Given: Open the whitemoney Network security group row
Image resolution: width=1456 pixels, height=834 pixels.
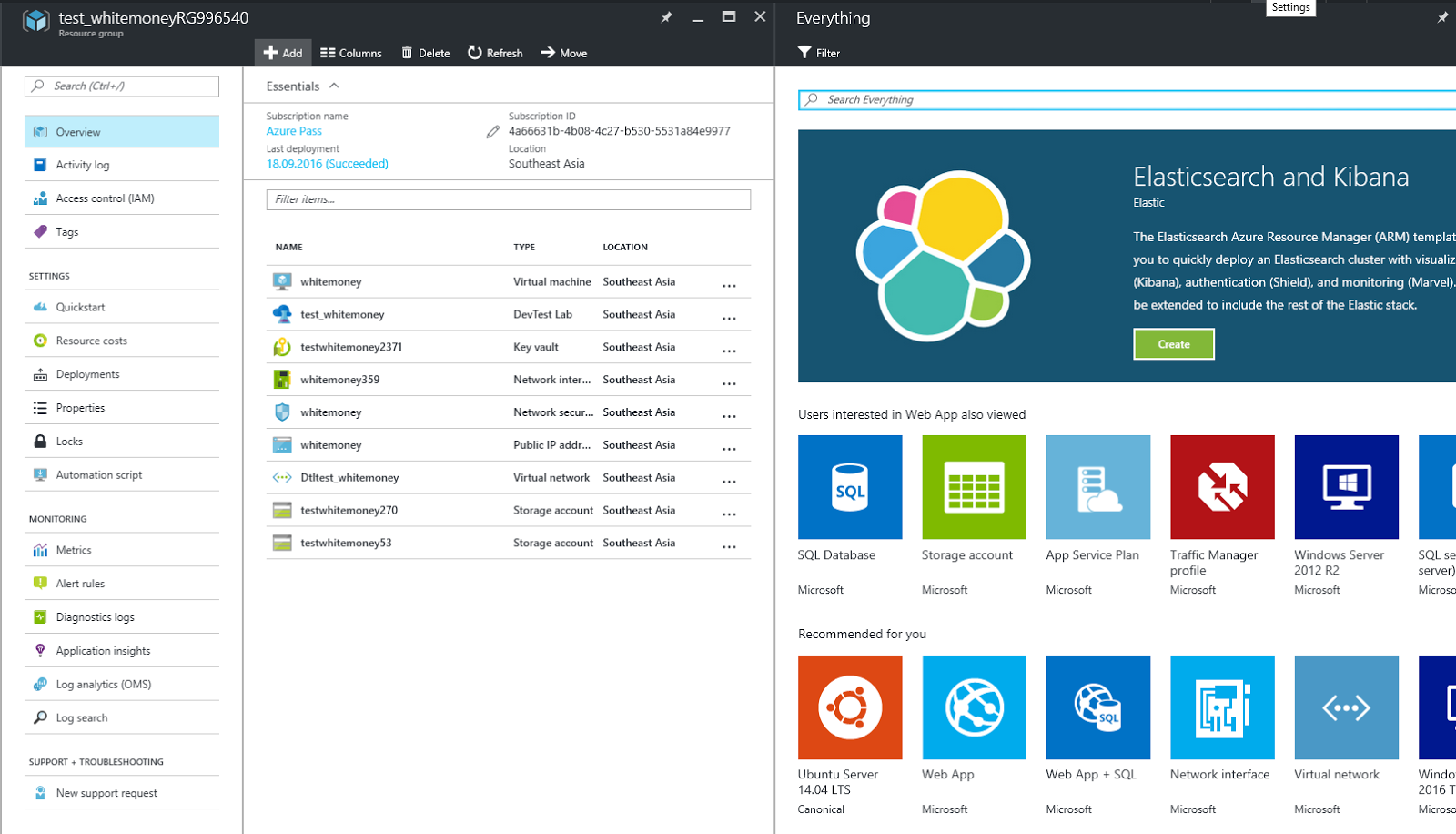Looking at the screenshot, I should (508, 412).
